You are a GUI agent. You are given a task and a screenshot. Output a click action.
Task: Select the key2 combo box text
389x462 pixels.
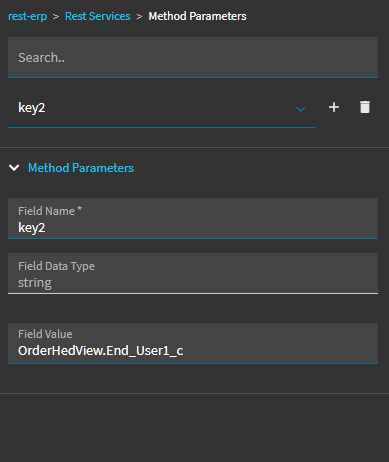click(x=32, y=108)
